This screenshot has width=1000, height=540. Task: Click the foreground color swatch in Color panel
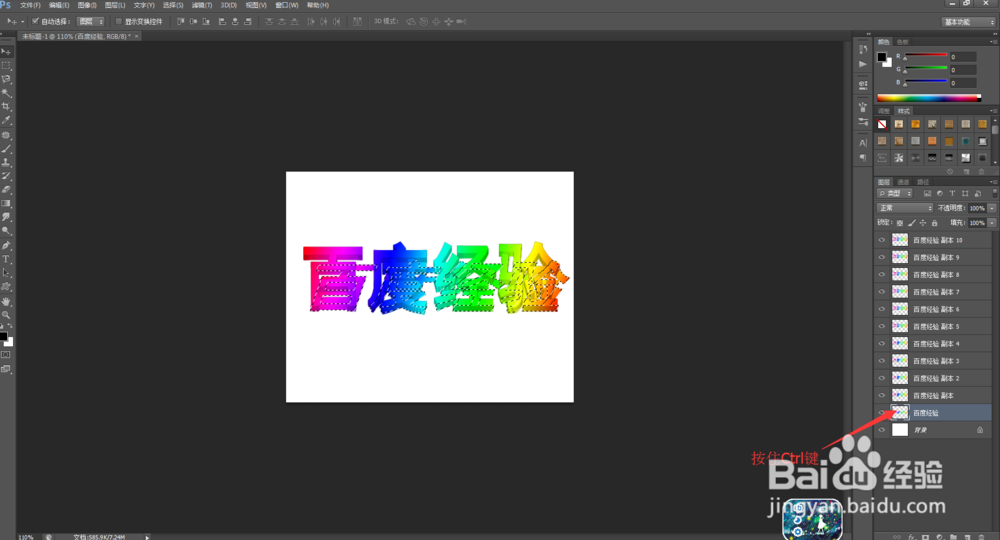click(x=881, y=57)
